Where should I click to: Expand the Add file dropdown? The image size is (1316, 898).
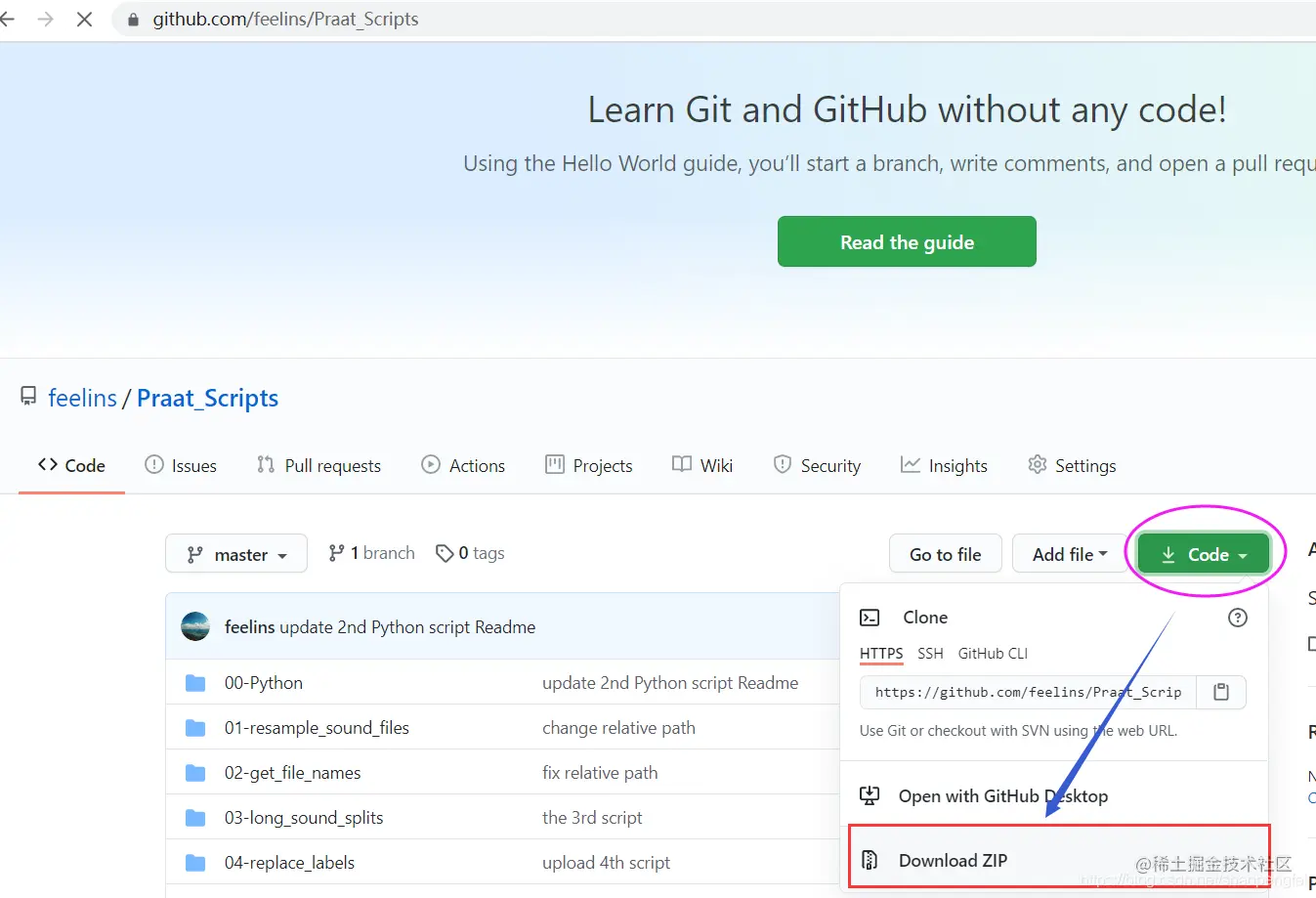coord(1070,554)
